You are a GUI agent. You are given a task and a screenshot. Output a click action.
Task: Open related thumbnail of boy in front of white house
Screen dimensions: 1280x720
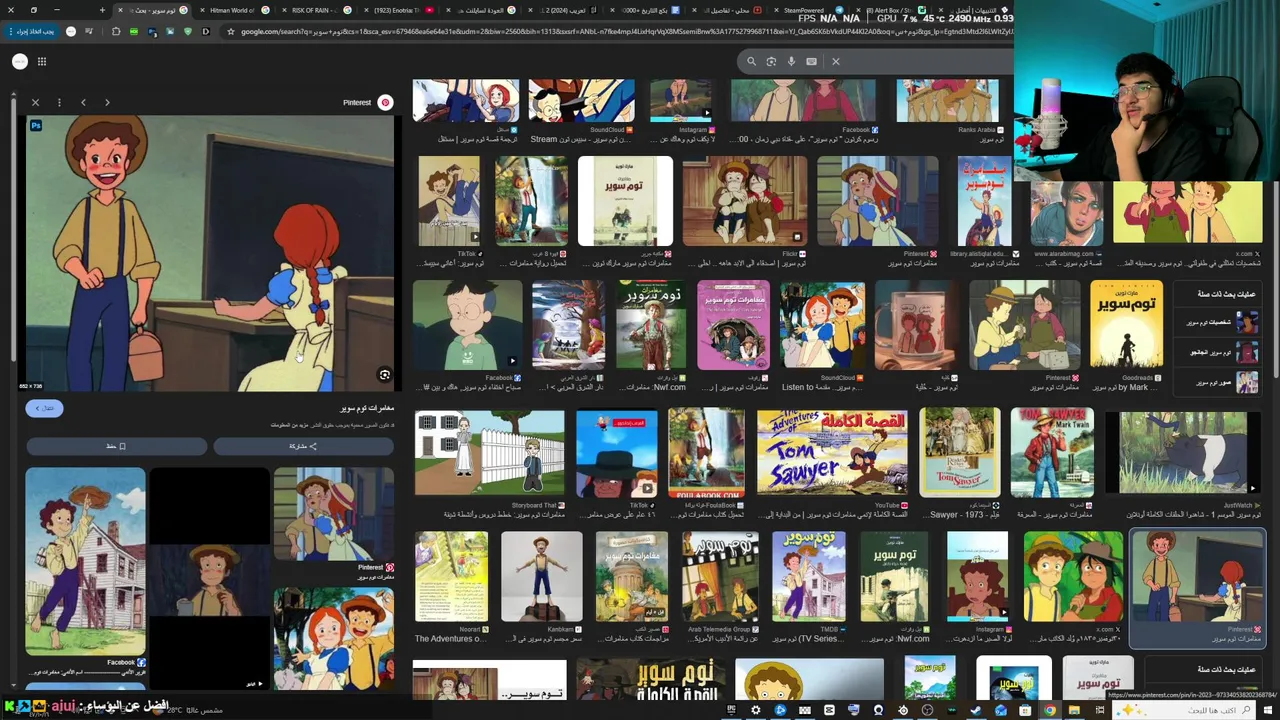point(85,561)
